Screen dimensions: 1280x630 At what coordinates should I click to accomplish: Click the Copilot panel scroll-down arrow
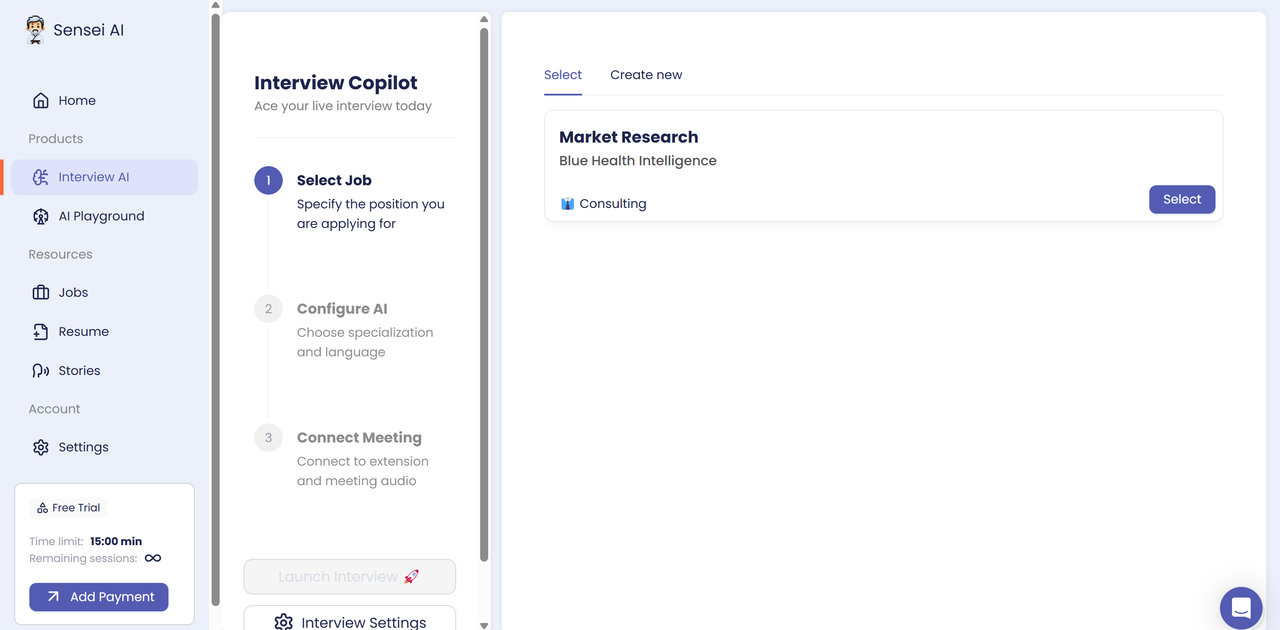click(484, 625)
